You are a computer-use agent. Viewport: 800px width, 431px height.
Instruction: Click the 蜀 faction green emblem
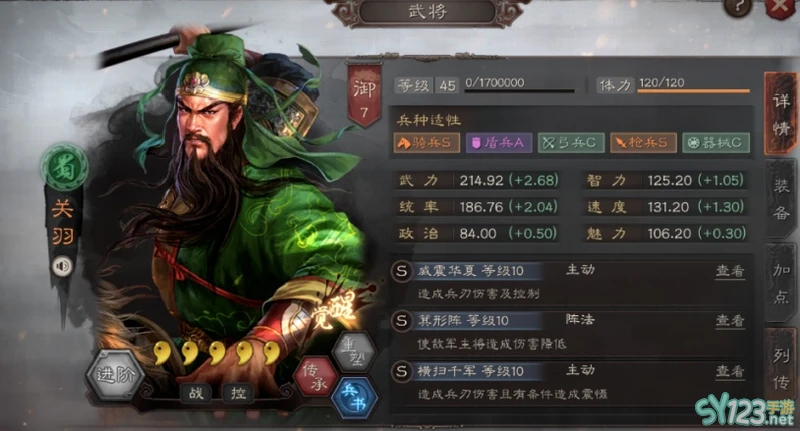coord(64,167)
